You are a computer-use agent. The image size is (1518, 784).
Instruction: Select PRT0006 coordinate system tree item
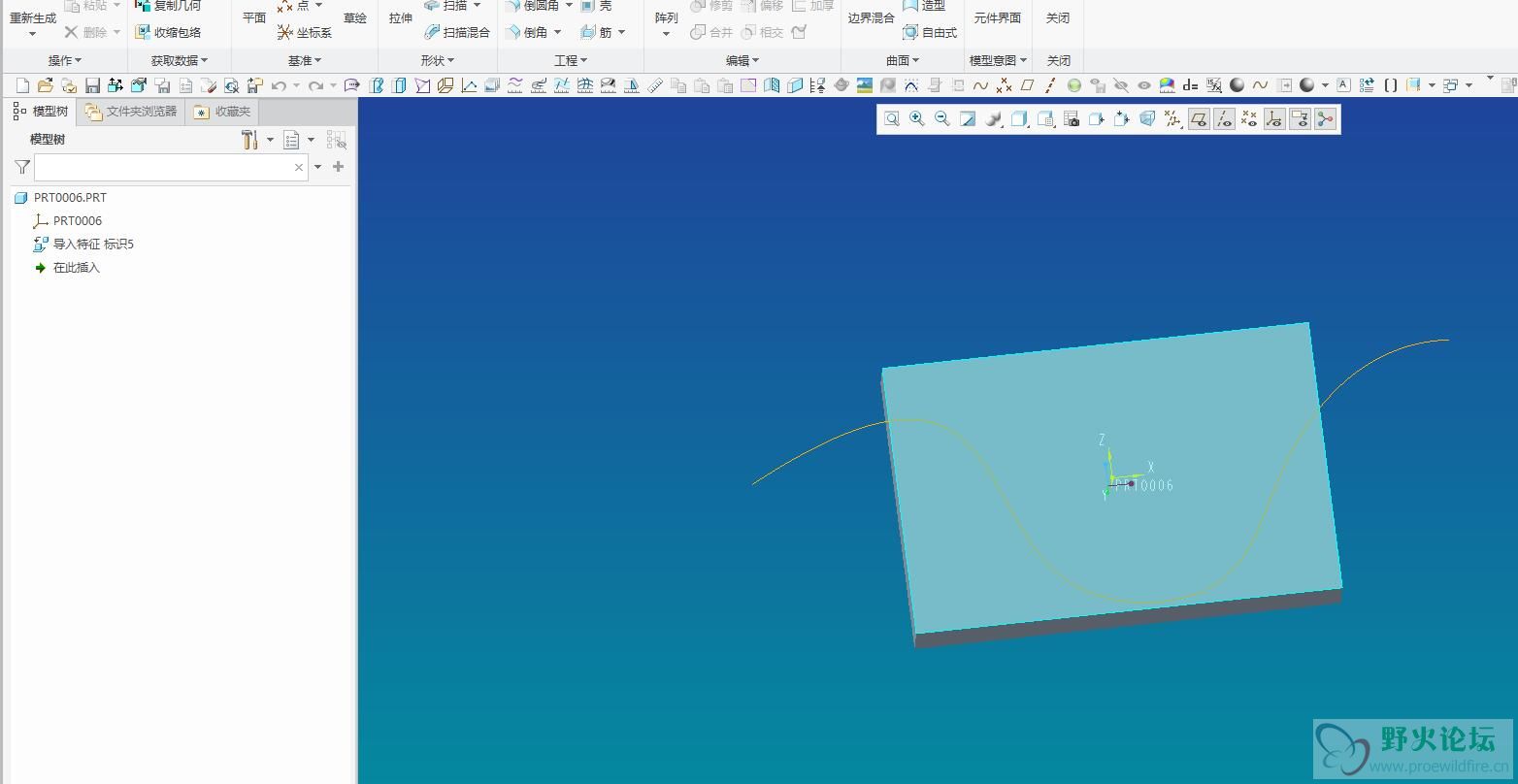[x=68, y=220]
